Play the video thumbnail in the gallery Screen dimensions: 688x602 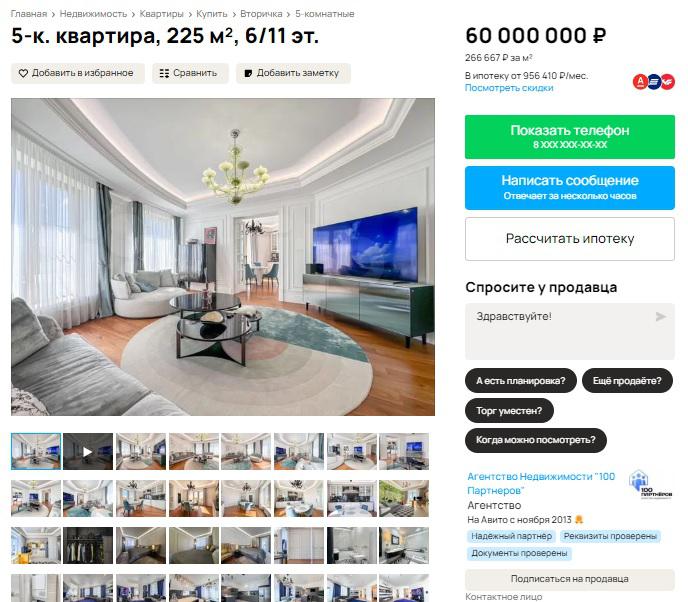(88, 452)
